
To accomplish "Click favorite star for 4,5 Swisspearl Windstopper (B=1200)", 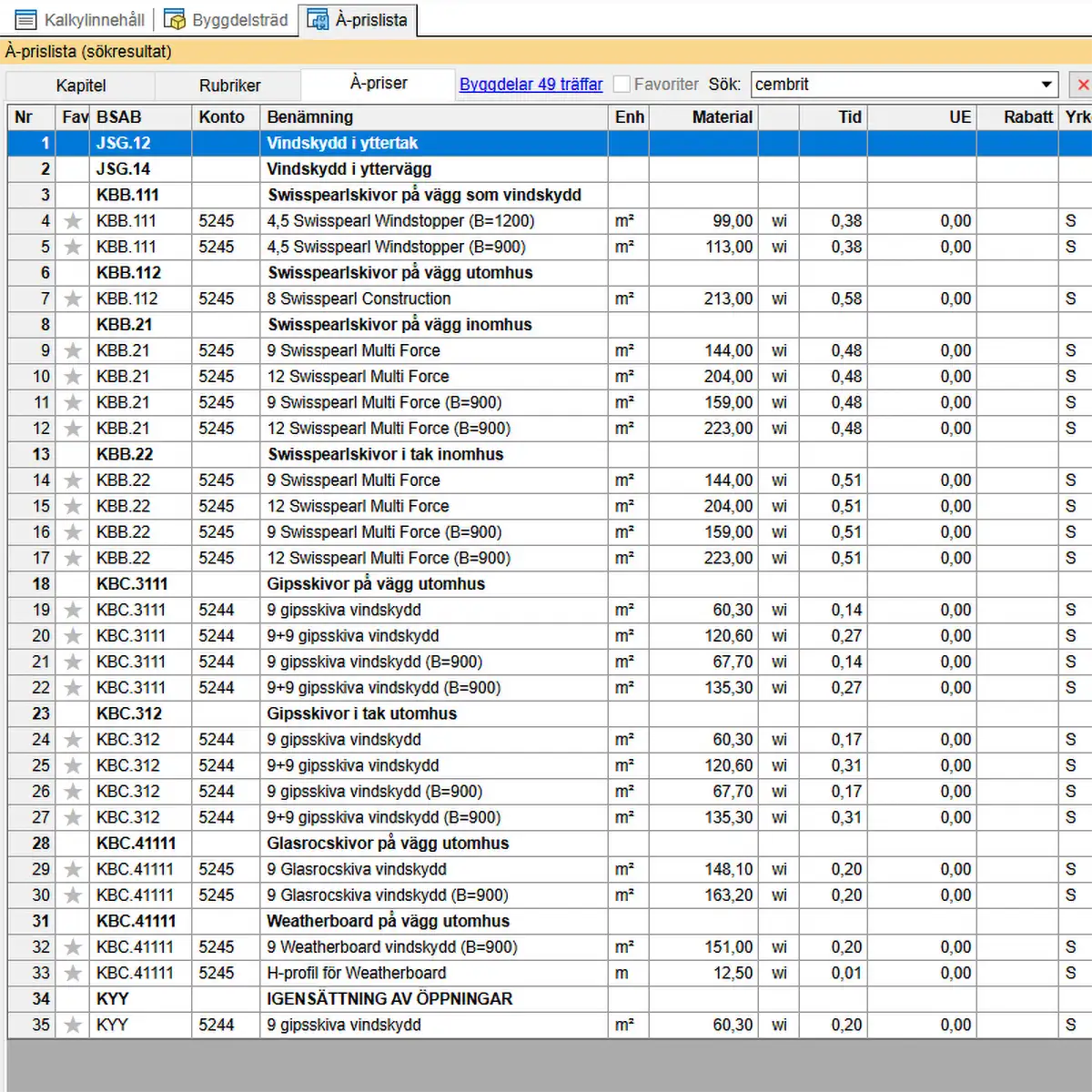I will coord(73,221).
